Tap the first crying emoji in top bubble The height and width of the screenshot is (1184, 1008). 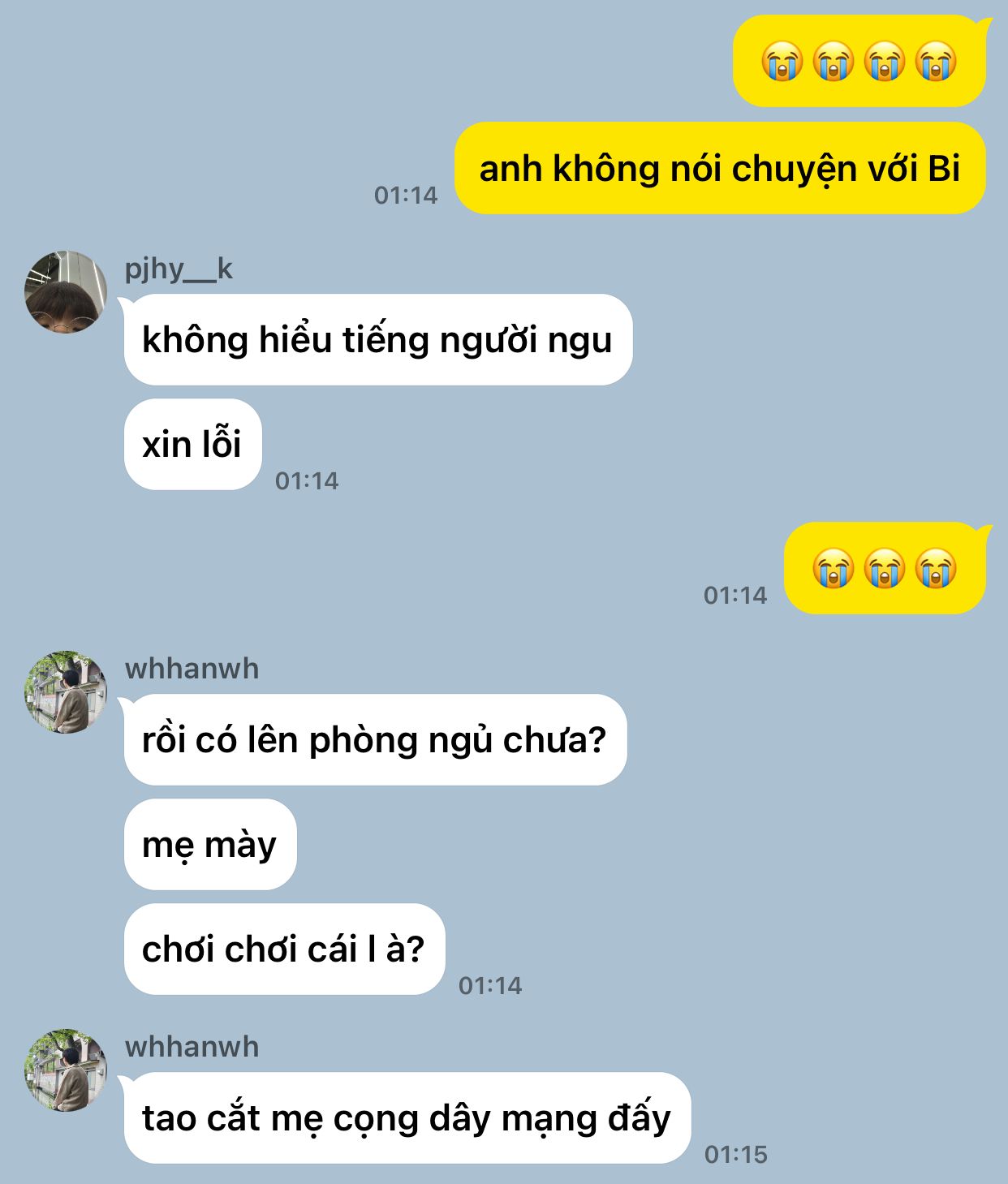(782, 61)
